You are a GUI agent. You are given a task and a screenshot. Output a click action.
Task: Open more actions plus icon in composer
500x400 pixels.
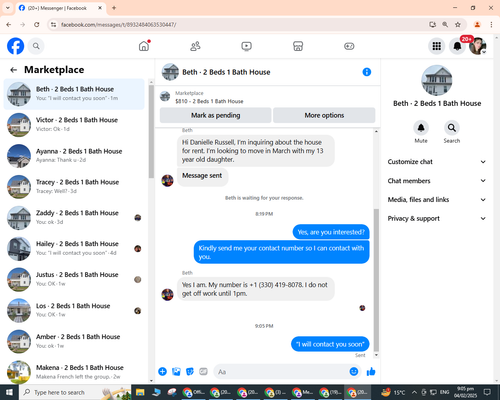click(162, 371)
